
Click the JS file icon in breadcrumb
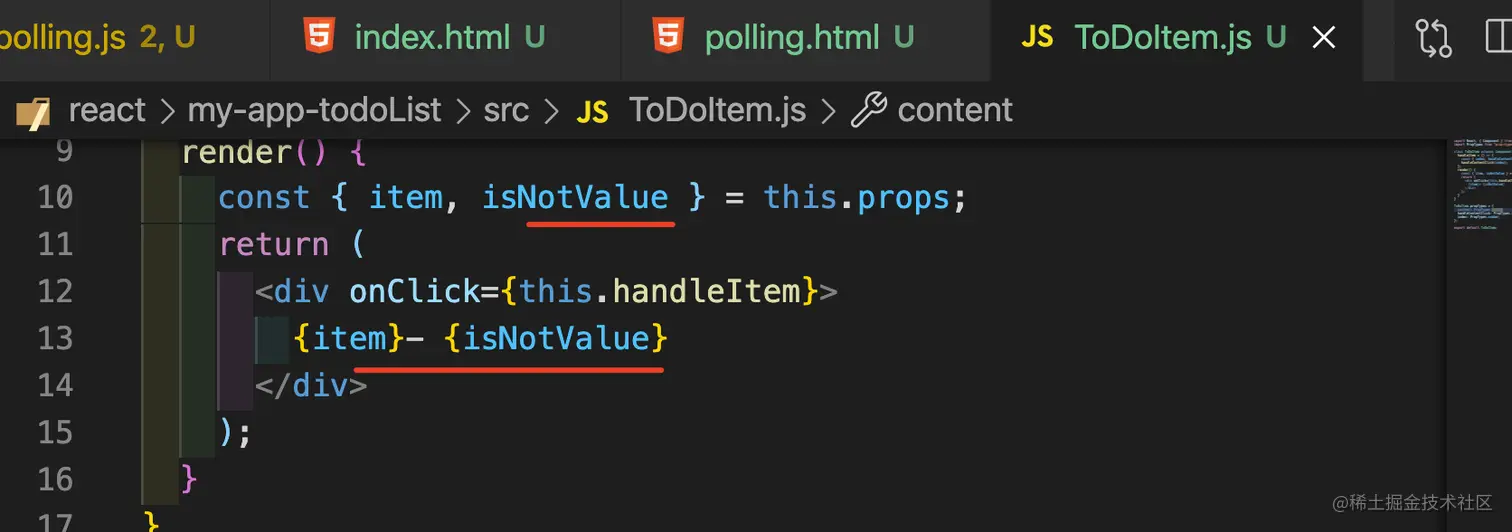(592, 112)
